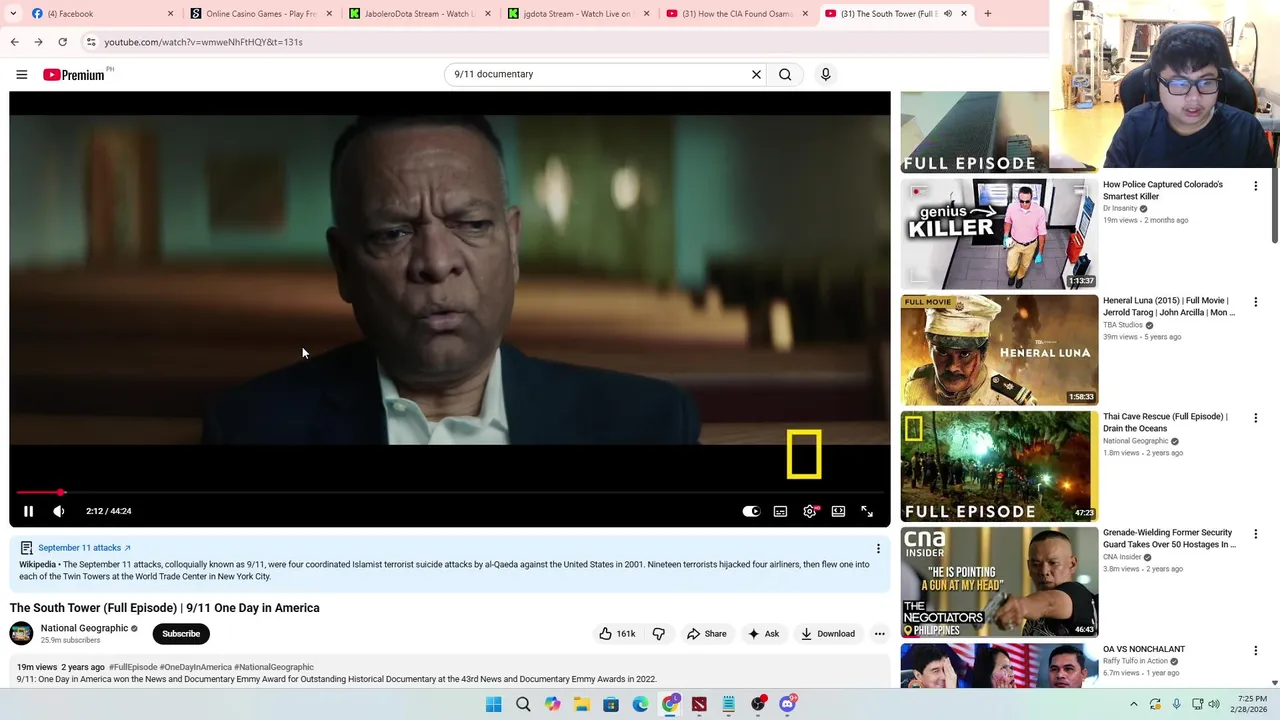Click the red playhead scrubber dot
The height and width of the screenshot is (720, 1280).
pos(61,492)
